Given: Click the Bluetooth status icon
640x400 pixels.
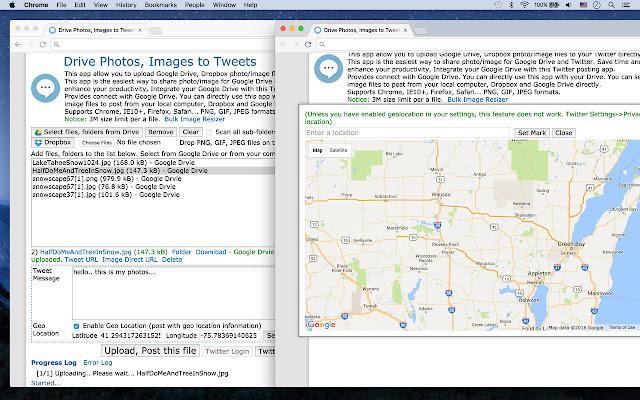Looking at the screenshot, I should coord(511,5).
